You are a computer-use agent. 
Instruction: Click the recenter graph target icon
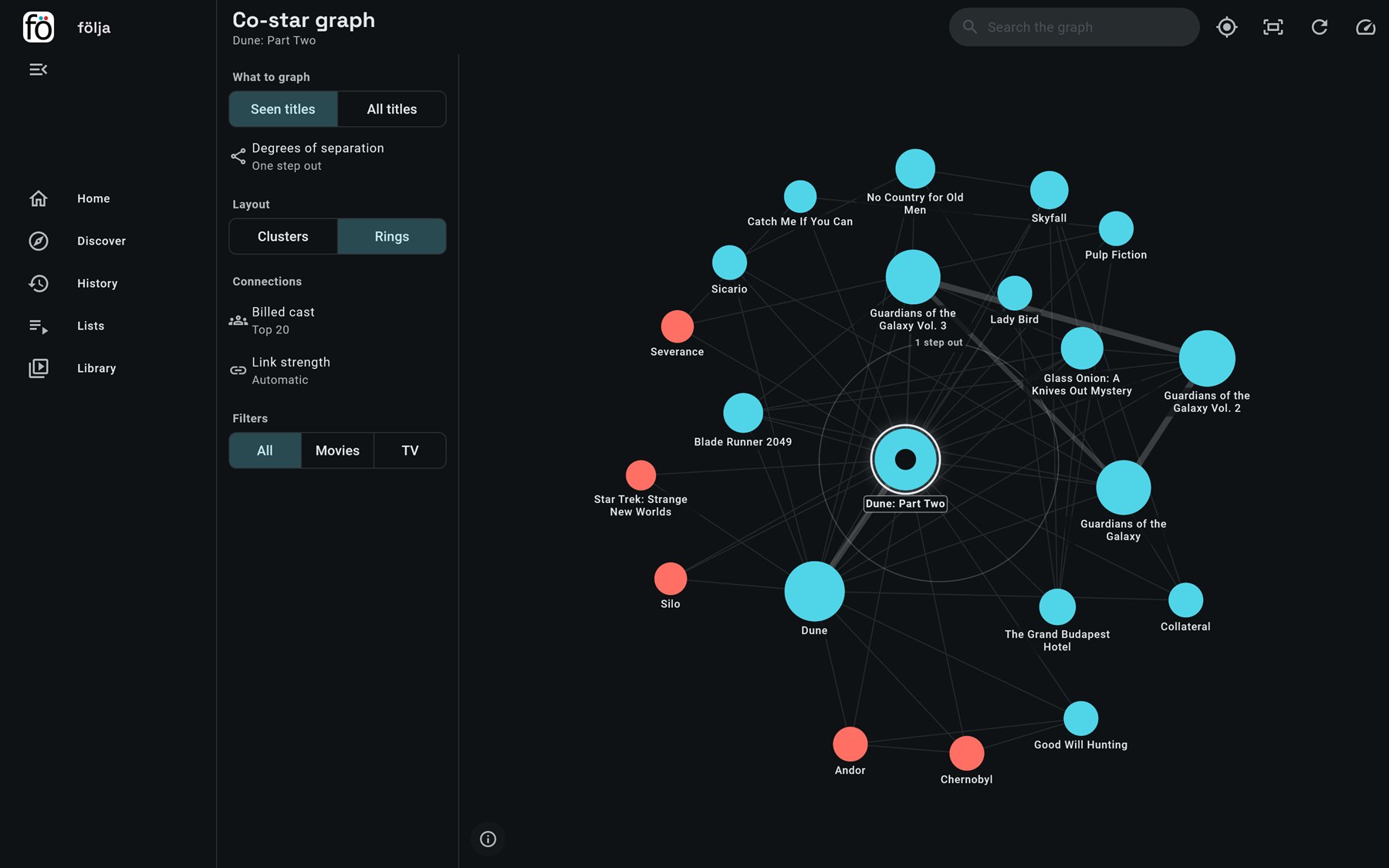[x=1227, y=27]
